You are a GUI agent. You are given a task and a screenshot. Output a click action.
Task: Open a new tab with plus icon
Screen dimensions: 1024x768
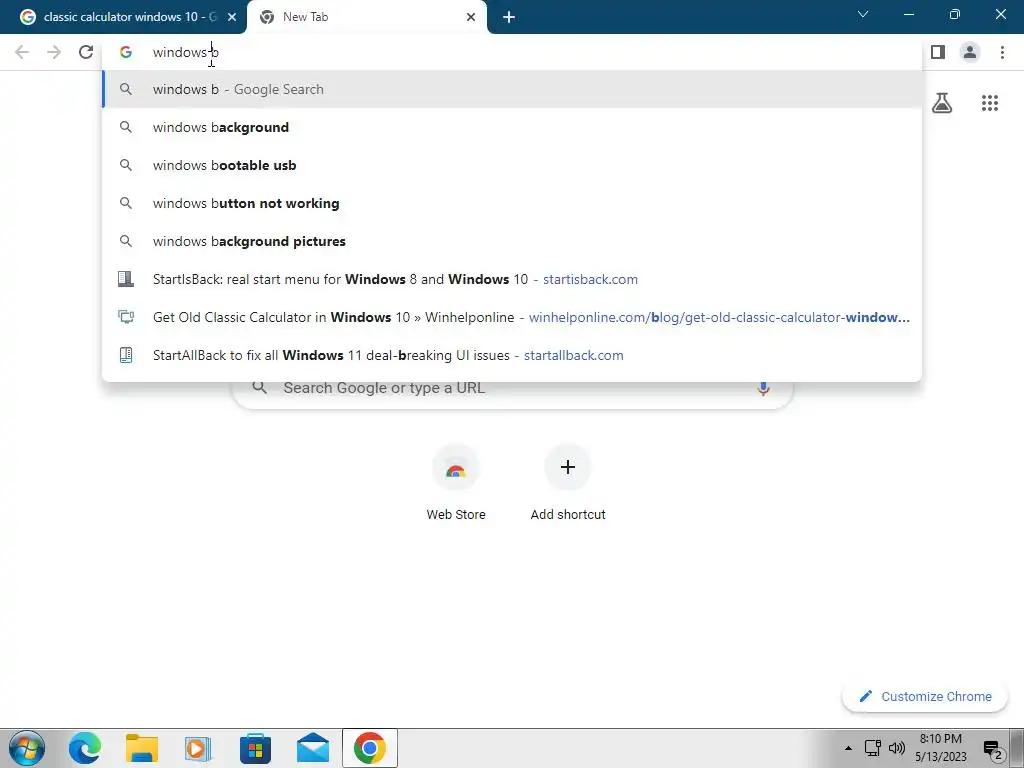pyautogui.click(x=509, y=17)
